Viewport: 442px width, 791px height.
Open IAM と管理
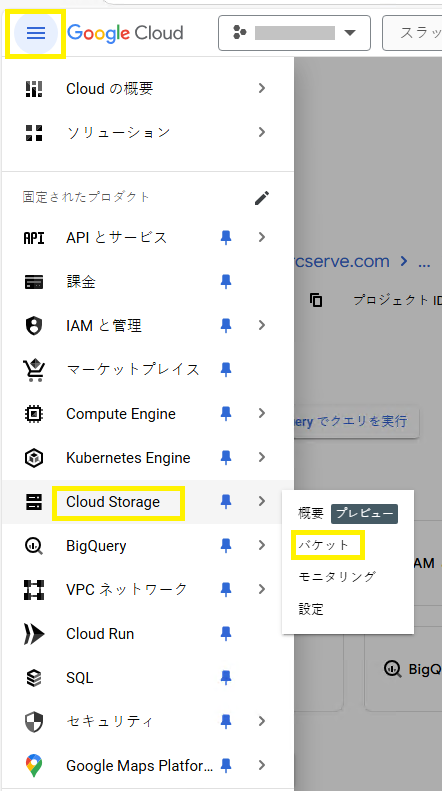tap(103, 325)
